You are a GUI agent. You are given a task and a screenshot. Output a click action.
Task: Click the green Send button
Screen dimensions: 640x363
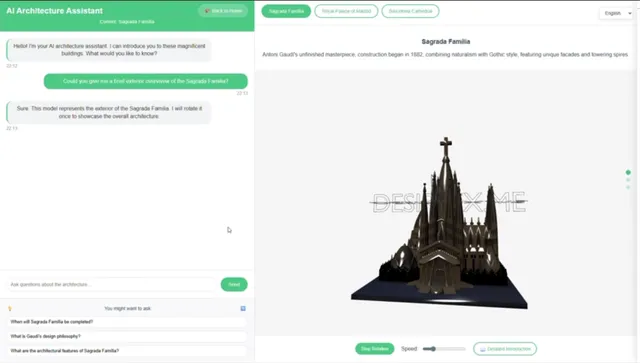coord(234,284)
